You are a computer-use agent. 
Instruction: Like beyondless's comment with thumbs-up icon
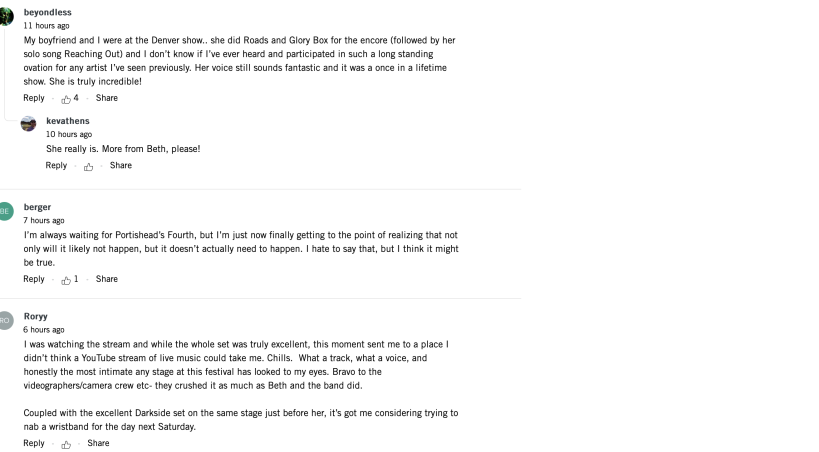click(x=67, y=98)
